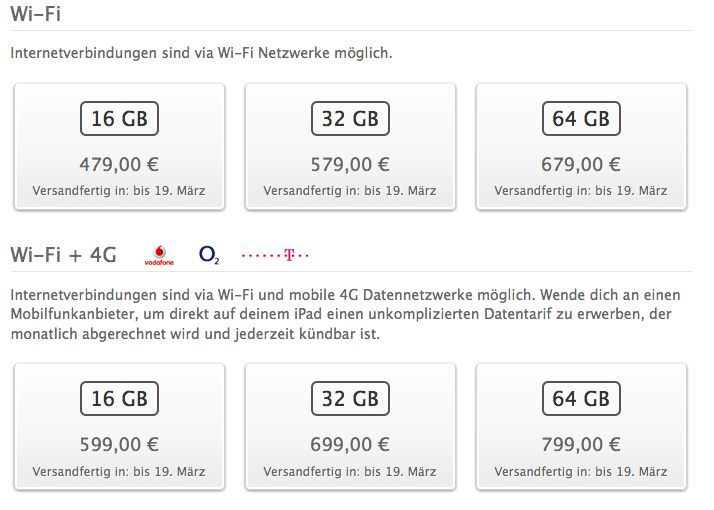
Task: Click the 479,00 € price
Action: (x=119, y=164)
